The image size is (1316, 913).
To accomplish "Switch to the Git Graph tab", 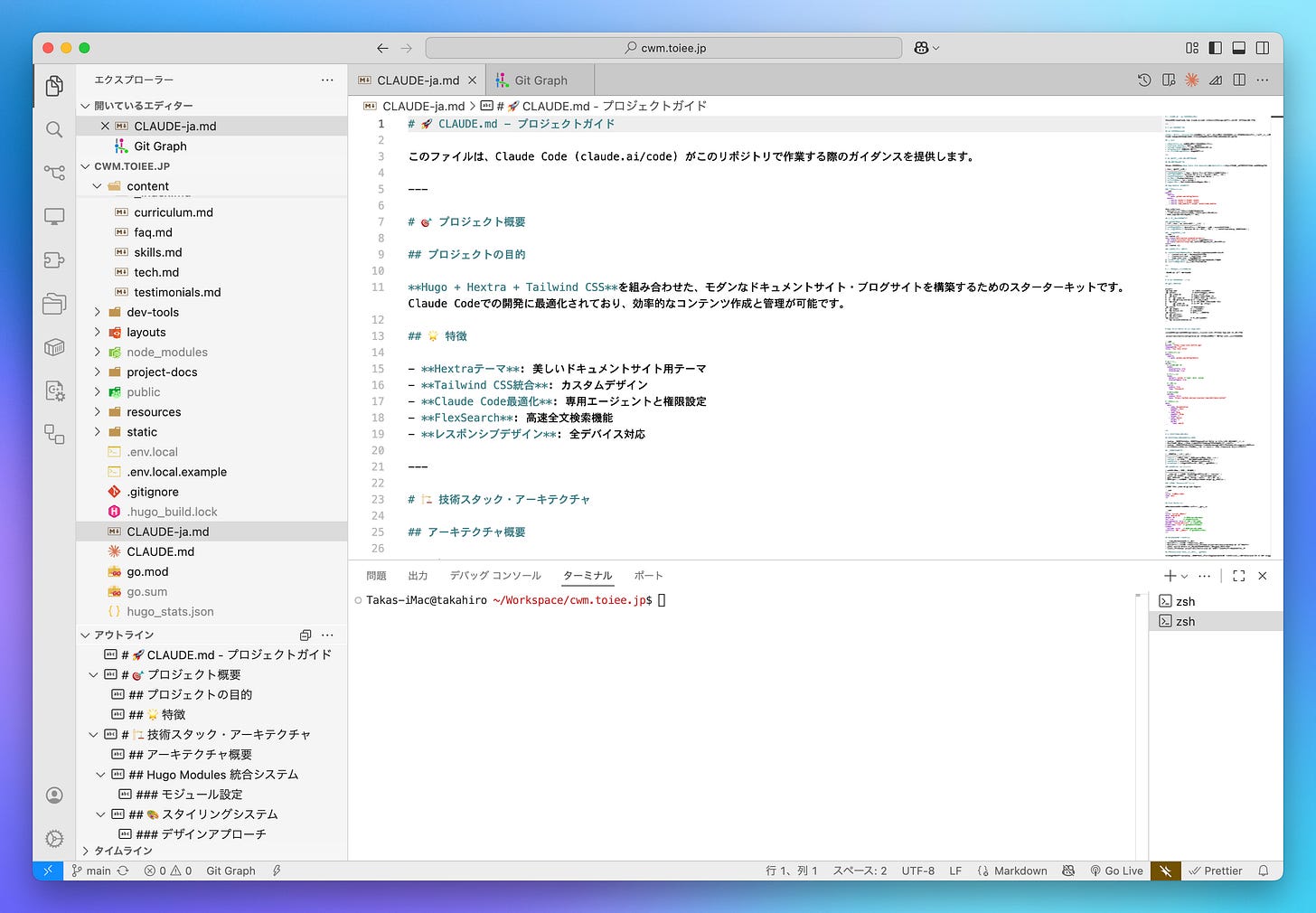I will coord(540,80).
